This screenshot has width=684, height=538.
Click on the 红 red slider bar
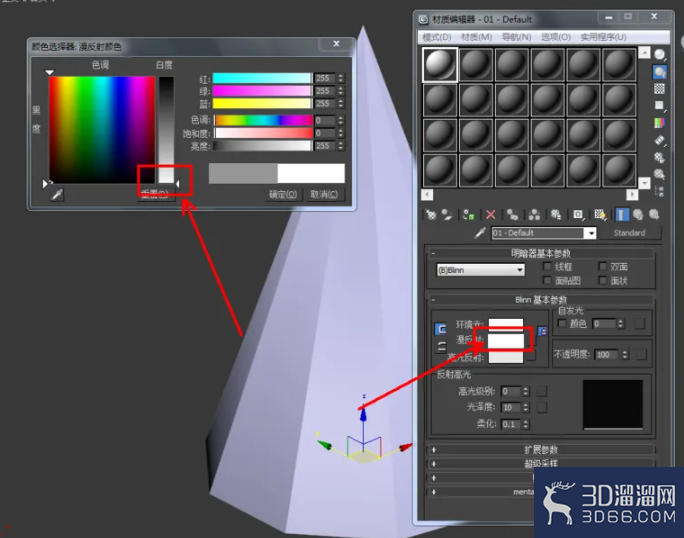point(262,78)
